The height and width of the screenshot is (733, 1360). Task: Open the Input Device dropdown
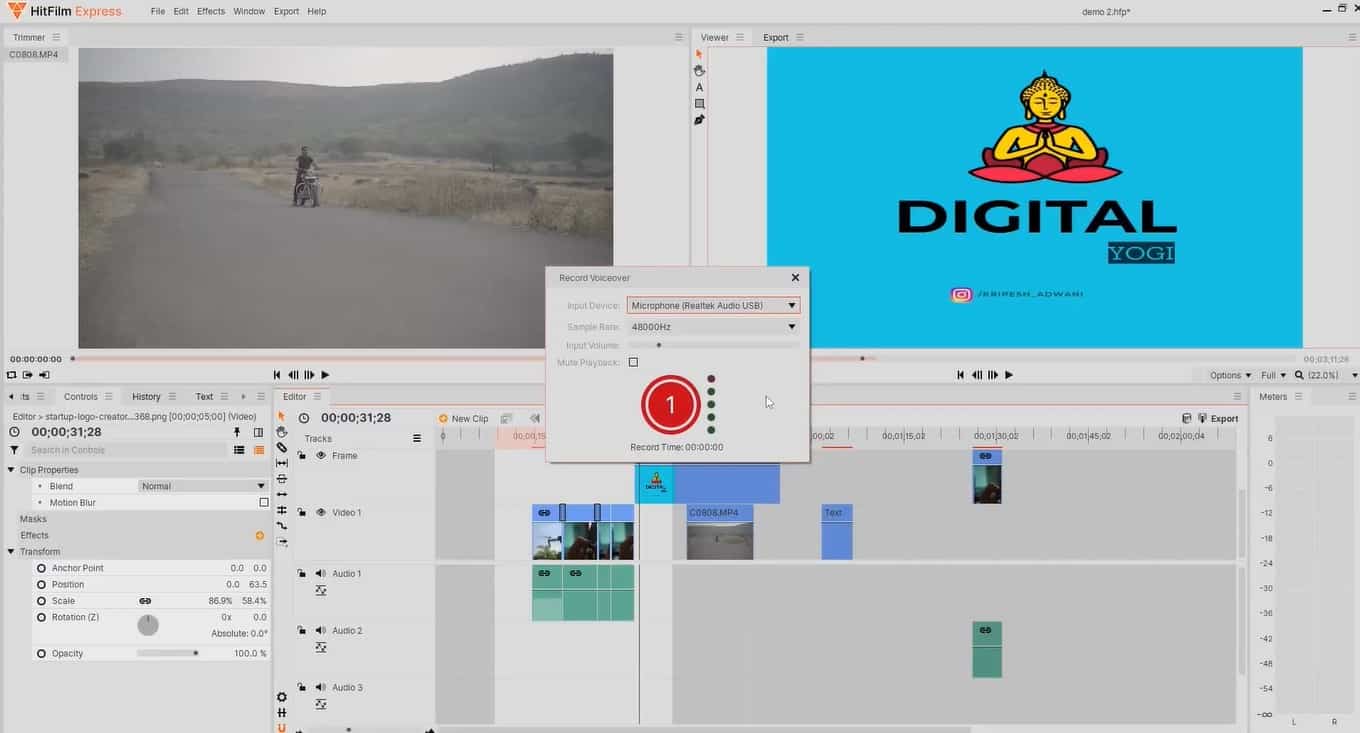713,306
